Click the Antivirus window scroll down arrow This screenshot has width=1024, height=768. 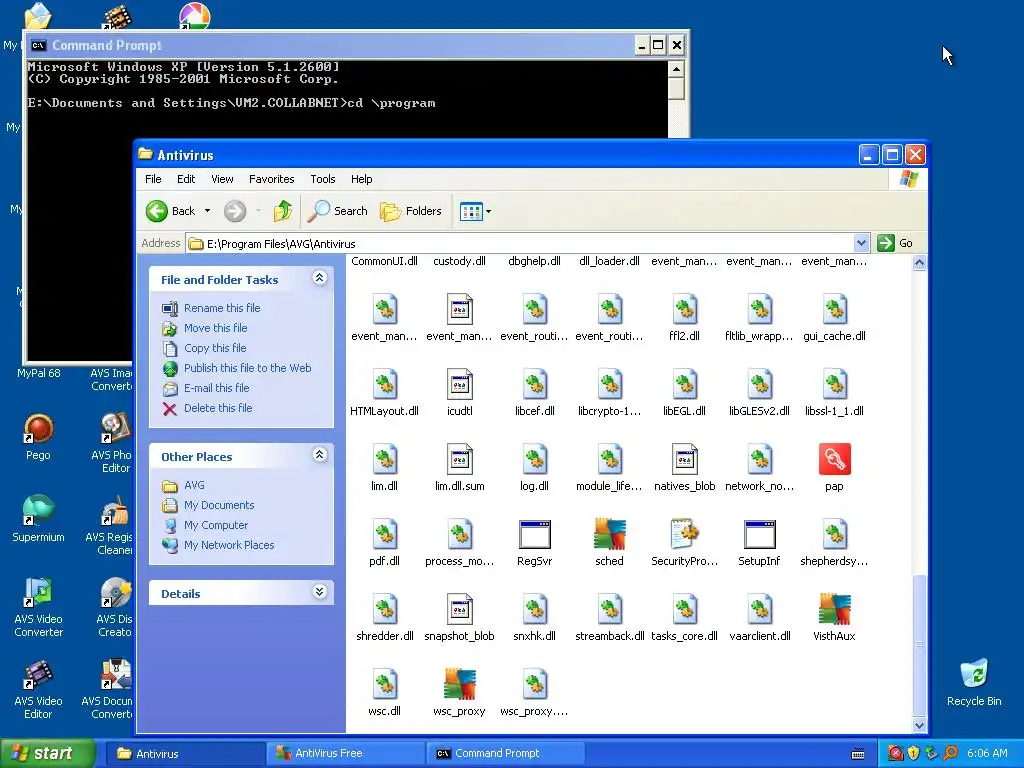point(919,725)
